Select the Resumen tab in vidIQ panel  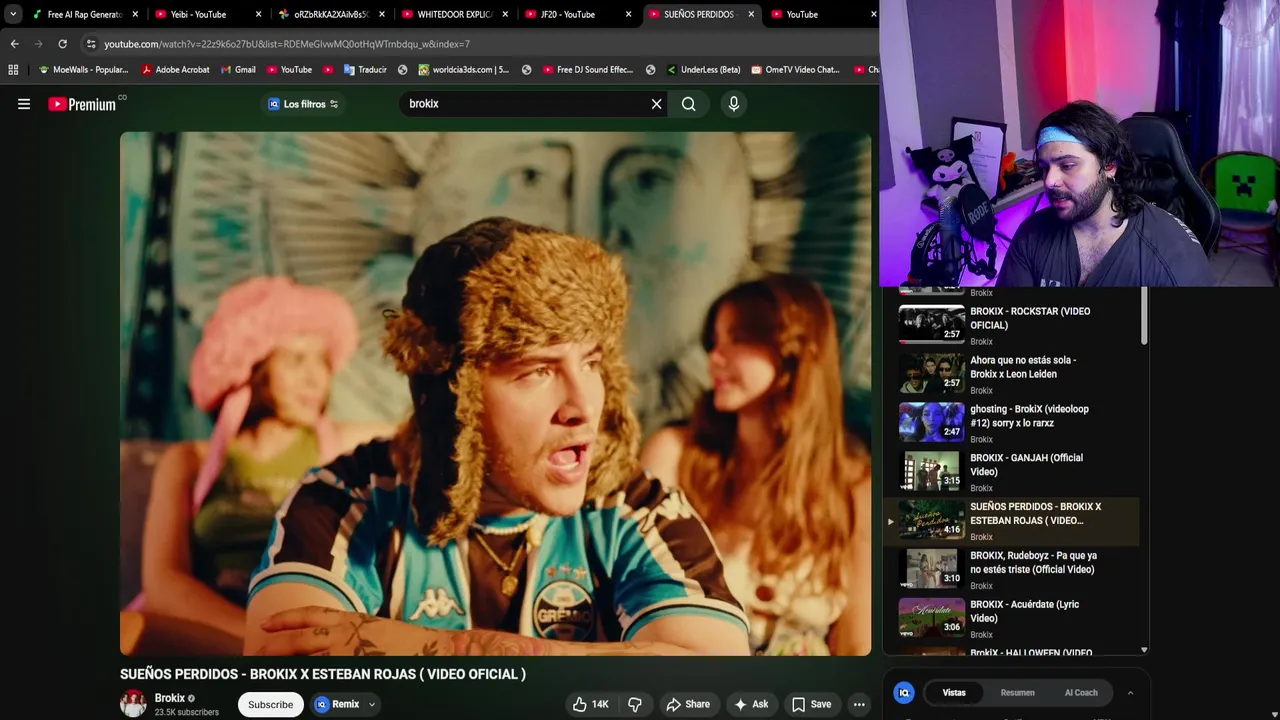(1017, 692)
